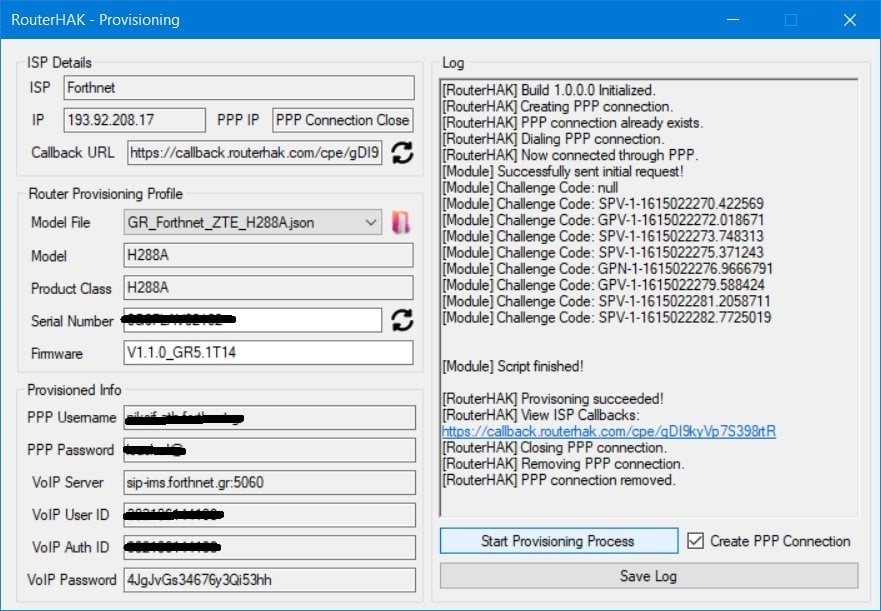This screenshot has width=881, height=611.
Task: Click the PPP IP field
Action: coord(343,120)
